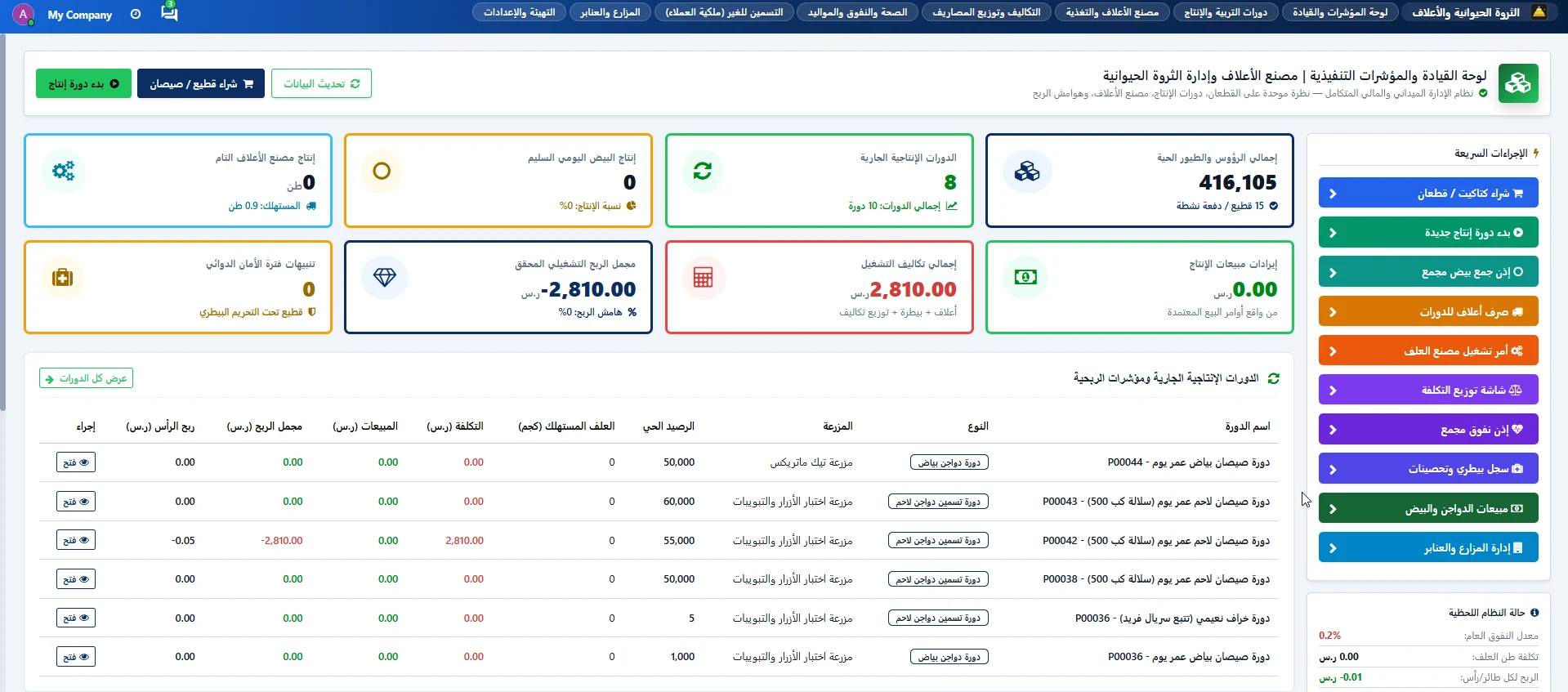Click the gears icon in "إنتاج مصنع الأعلاف التام" card
Image resolution: width=1568 pixels, height=692 pixels.
coord(63,172)
